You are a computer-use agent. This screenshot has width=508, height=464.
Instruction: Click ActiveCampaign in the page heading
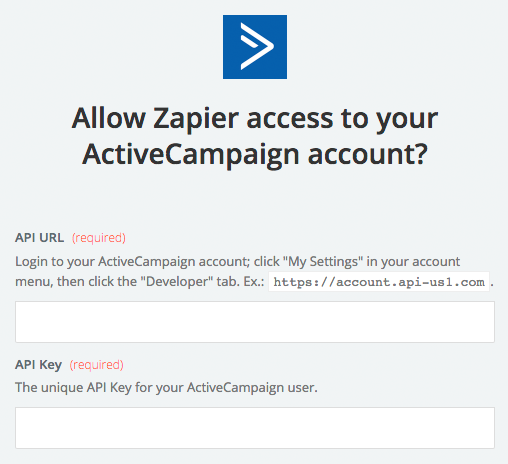coord(191,154)
